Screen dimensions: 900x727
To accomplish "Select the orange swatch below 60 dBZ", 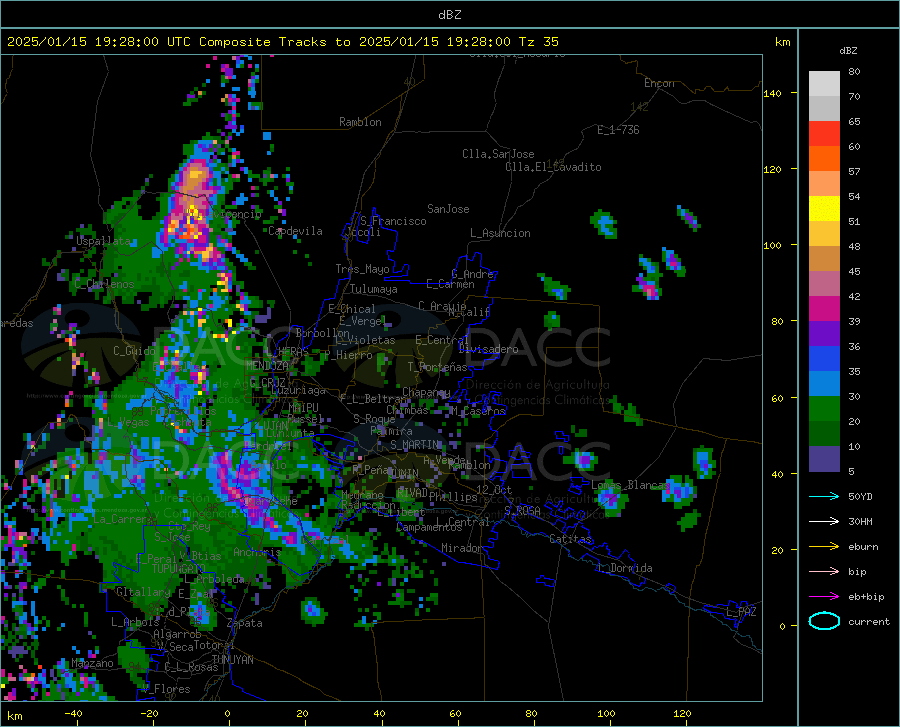I will pyautogui.click(x=824, y=159).
